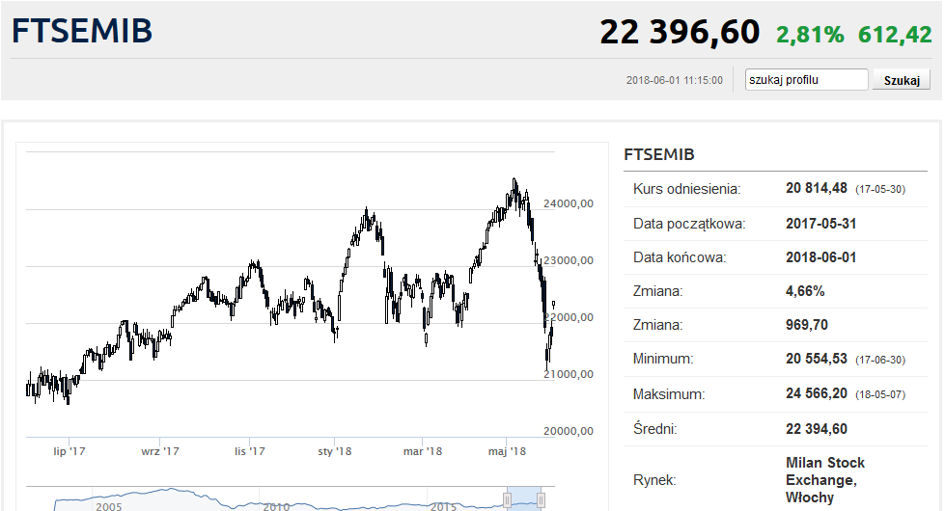The height and width of the screenshot is (511, 945).
Task: Click the 2005 area in the navigator timeline
Action: pos(108,506)
